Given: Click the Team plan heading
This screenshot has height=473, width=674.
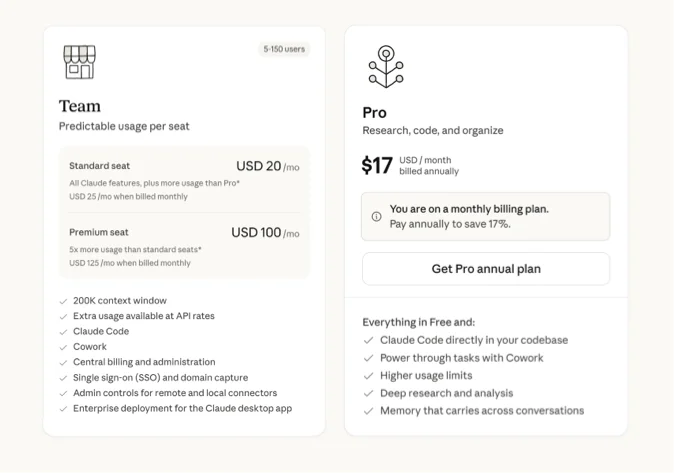Looking at the screenshot, I should pyautogui.click(x=80, y=106).
